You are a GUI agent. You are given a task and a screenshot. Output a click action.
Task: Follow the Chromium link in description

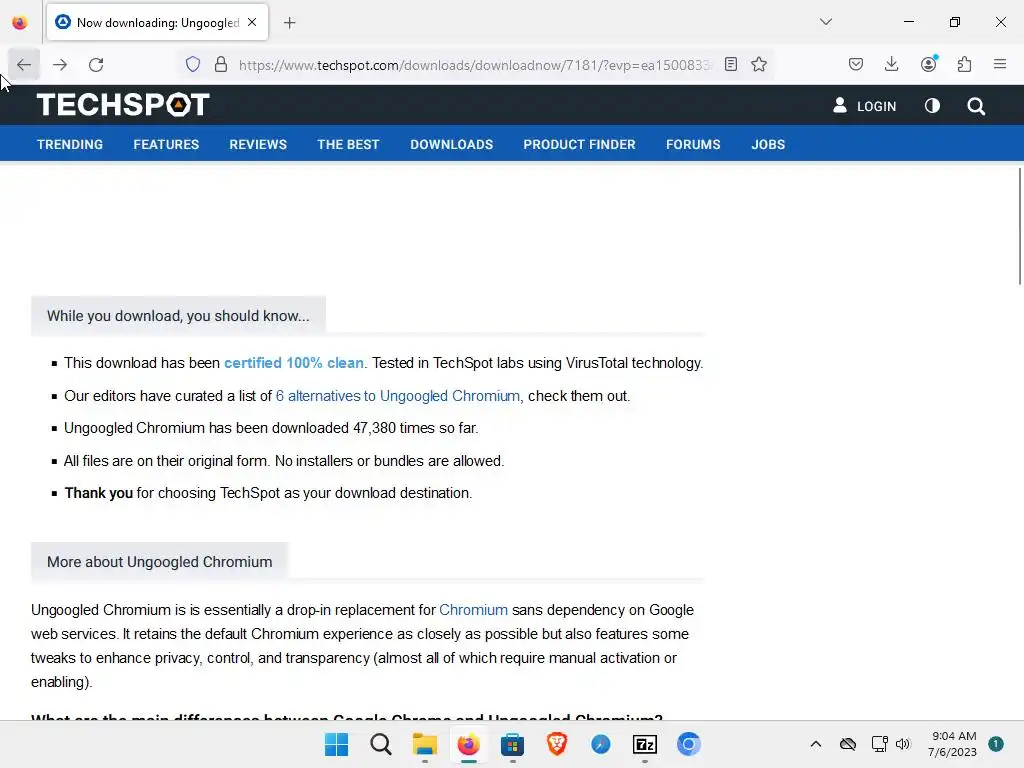(x=473, y=610)
